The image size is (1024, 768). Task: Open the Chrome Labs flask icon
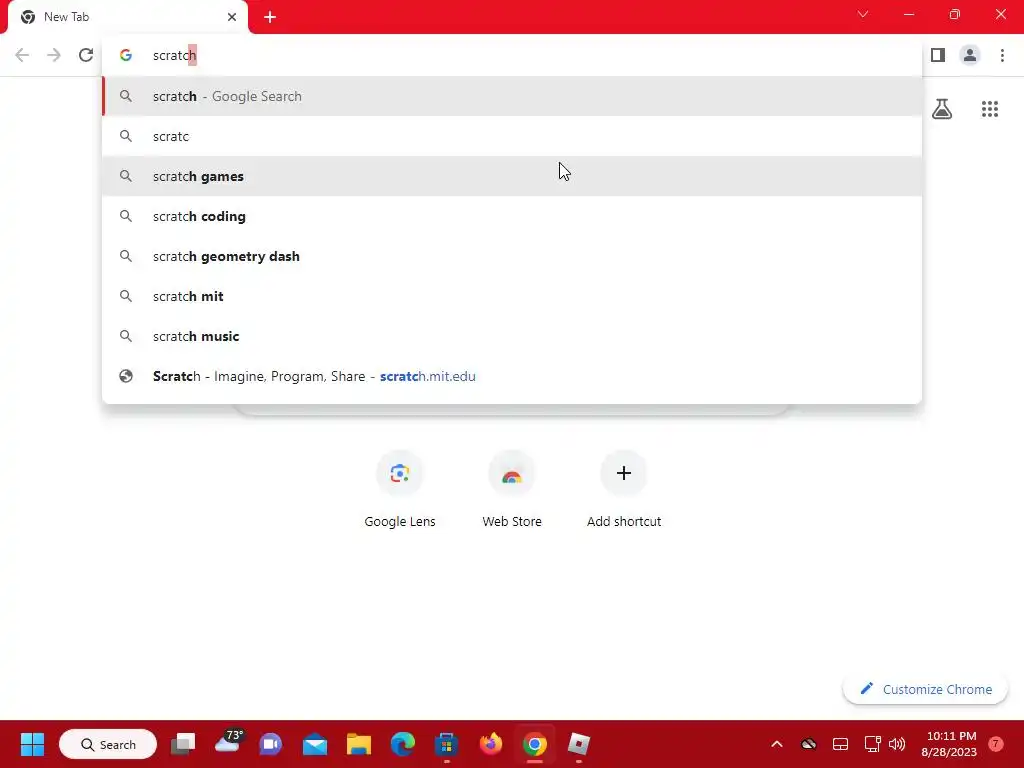click(942, 109)
